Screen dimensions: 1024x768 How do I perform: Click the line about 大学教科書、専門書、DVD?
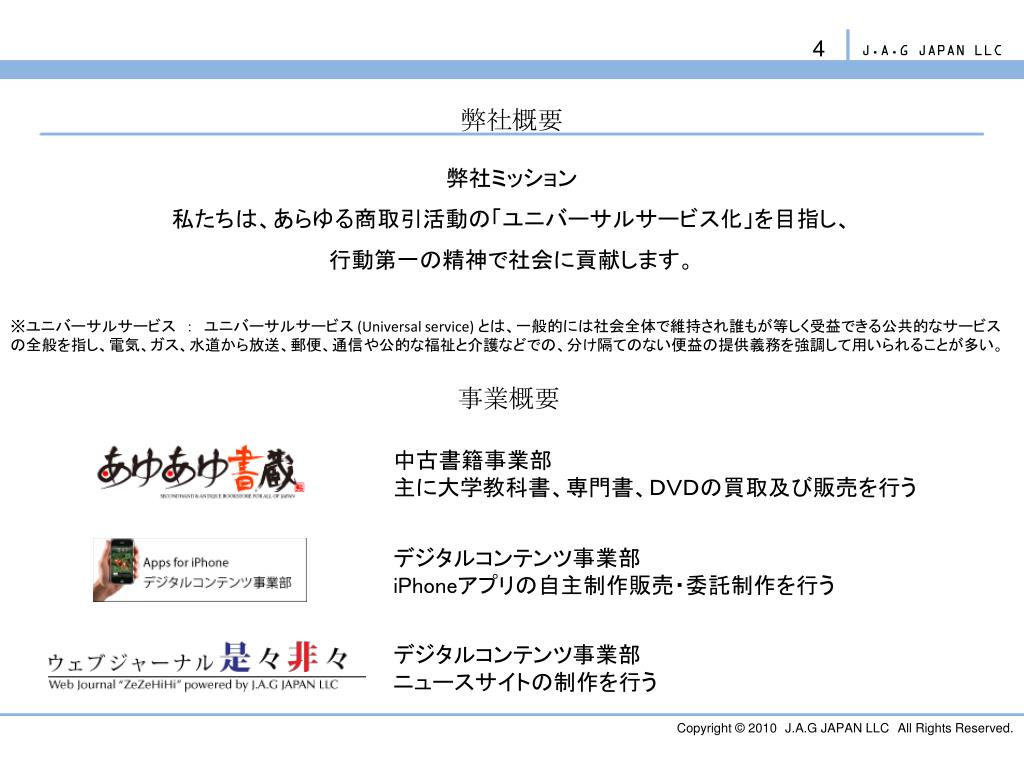tap(656, 487)
